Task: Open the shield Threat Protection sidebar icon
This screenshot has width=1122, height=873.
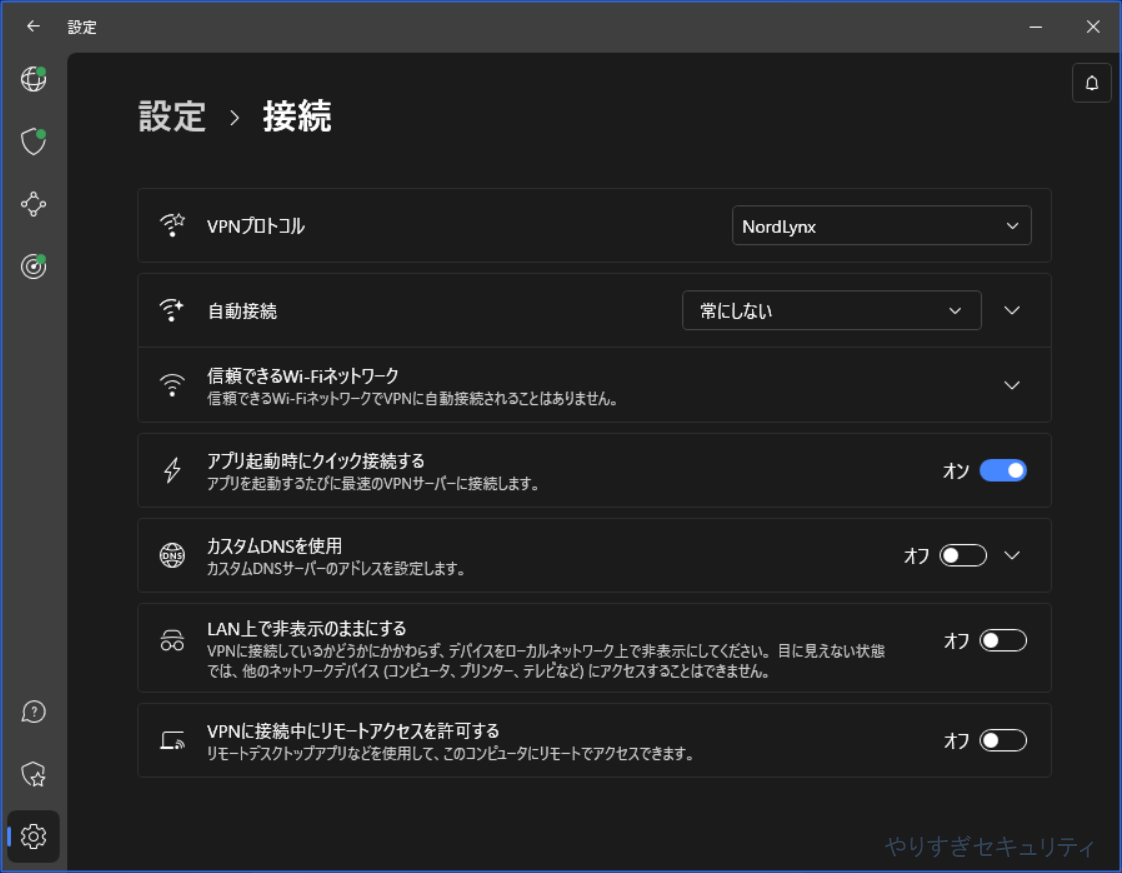Action: [x=34, y=142]
